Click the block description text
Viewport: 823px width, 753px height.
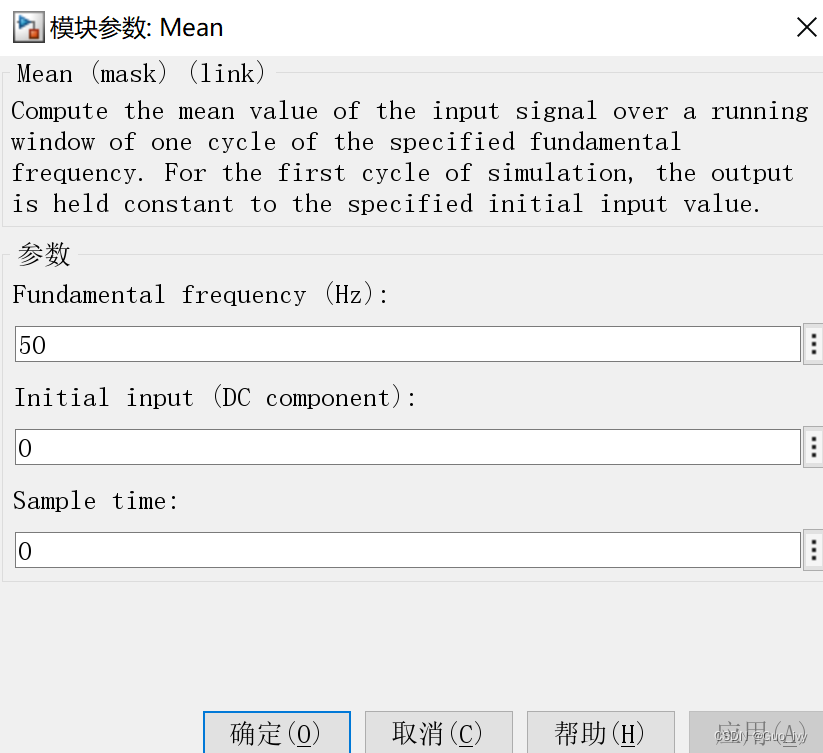[409, 157]
